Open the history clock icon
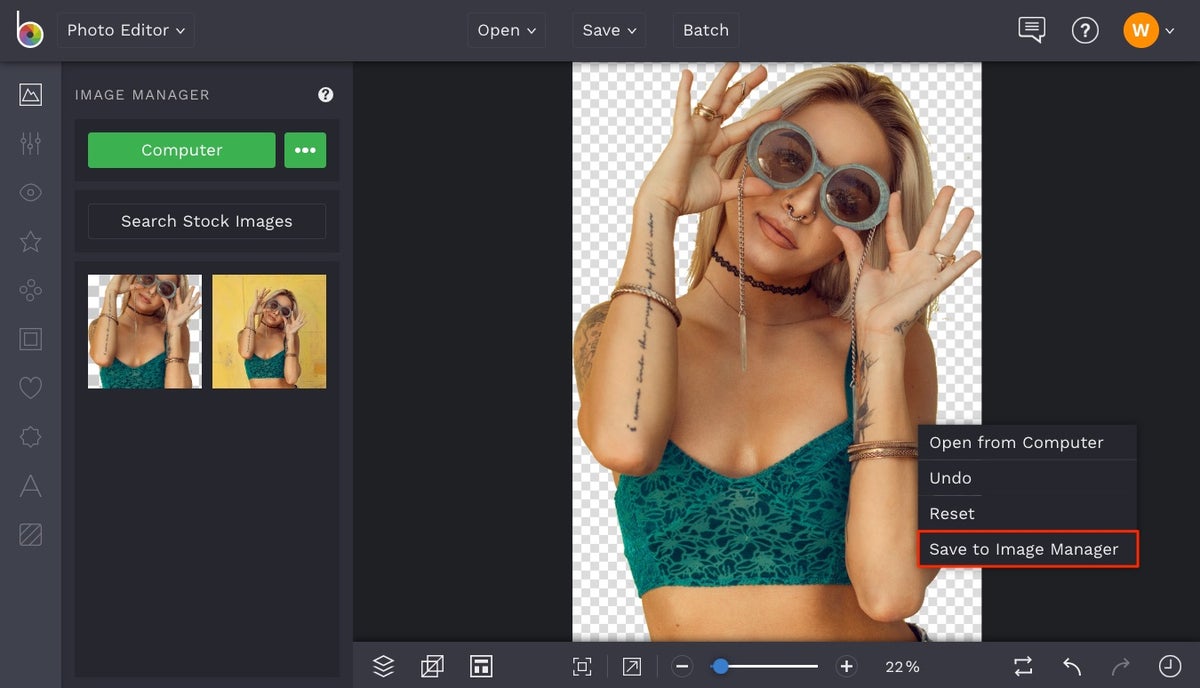This screenshot has width=1200, height=688. (1170, 666)
